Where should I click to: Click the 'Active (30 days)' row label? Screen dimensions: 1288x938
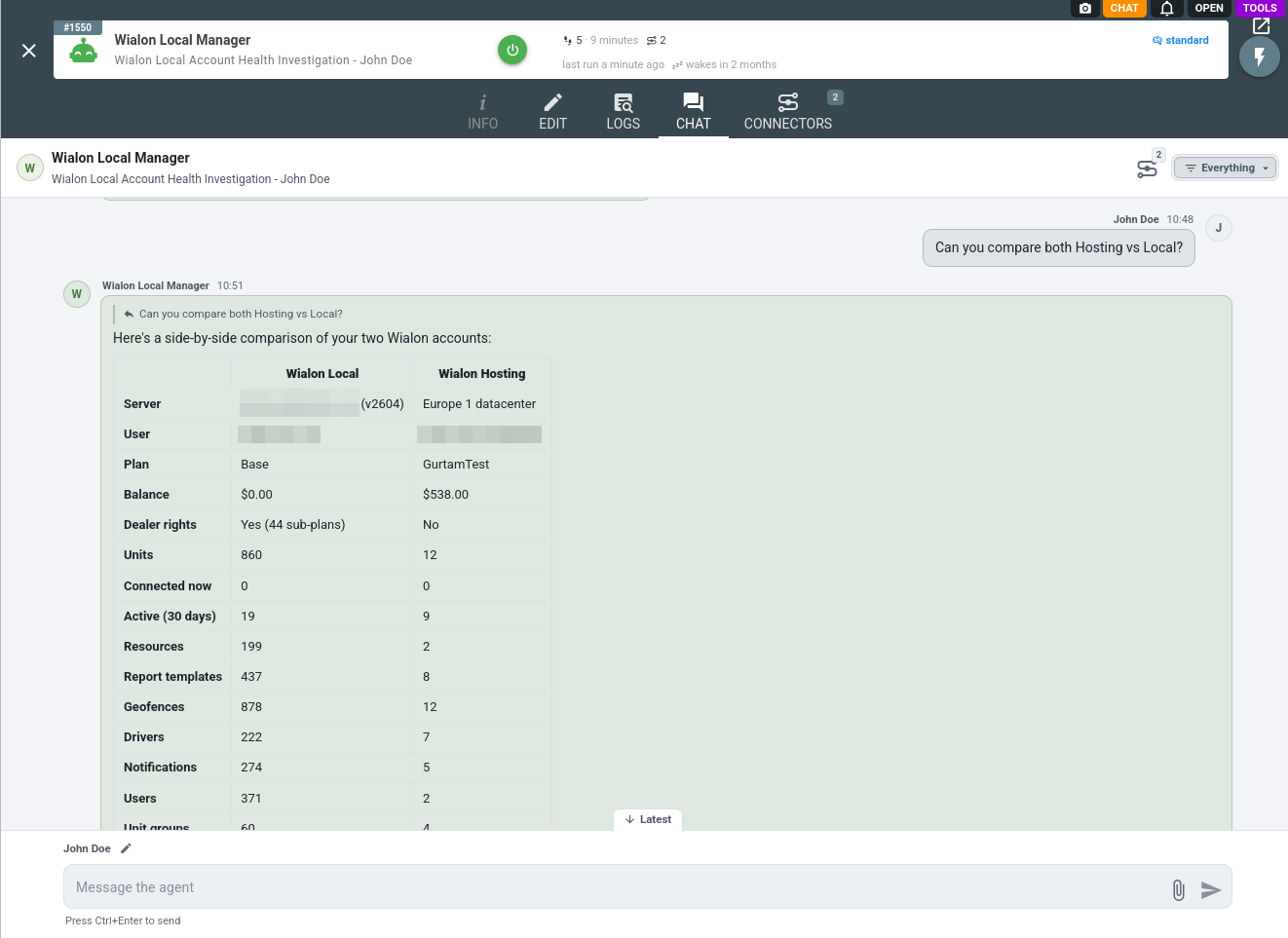[x=170, y=616]
